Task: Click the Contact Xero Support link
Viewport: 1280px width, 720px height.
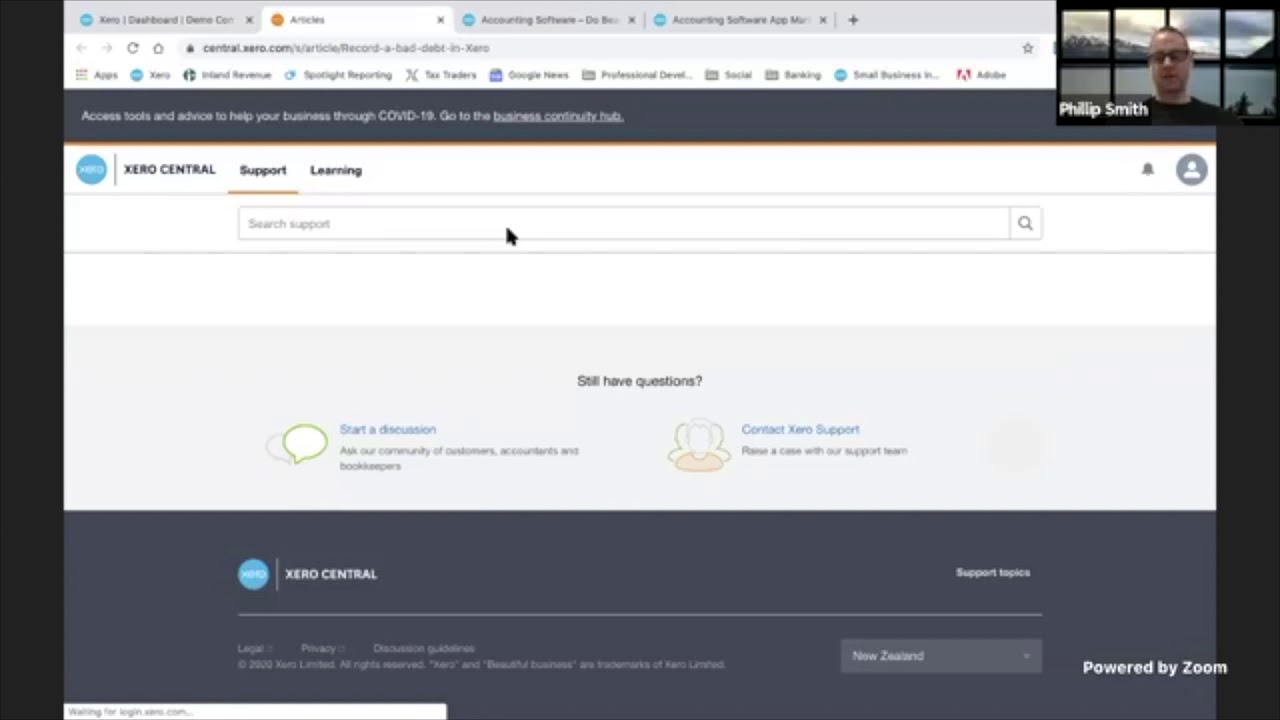Action: (x=800, y=429)
